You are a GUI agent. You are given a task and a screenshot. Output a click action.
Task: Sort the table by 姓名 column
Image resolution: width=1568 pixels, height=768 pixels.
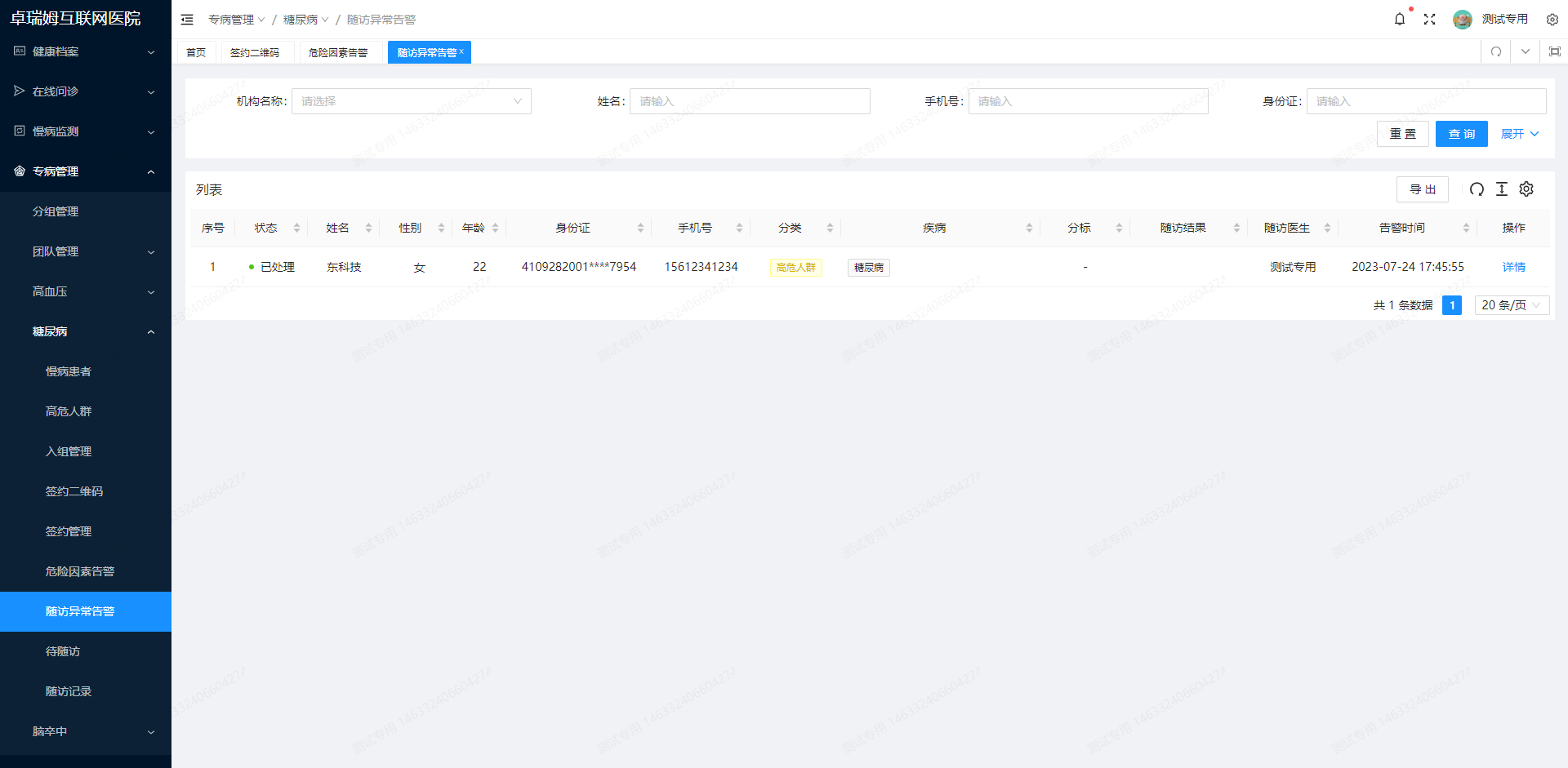368,228
